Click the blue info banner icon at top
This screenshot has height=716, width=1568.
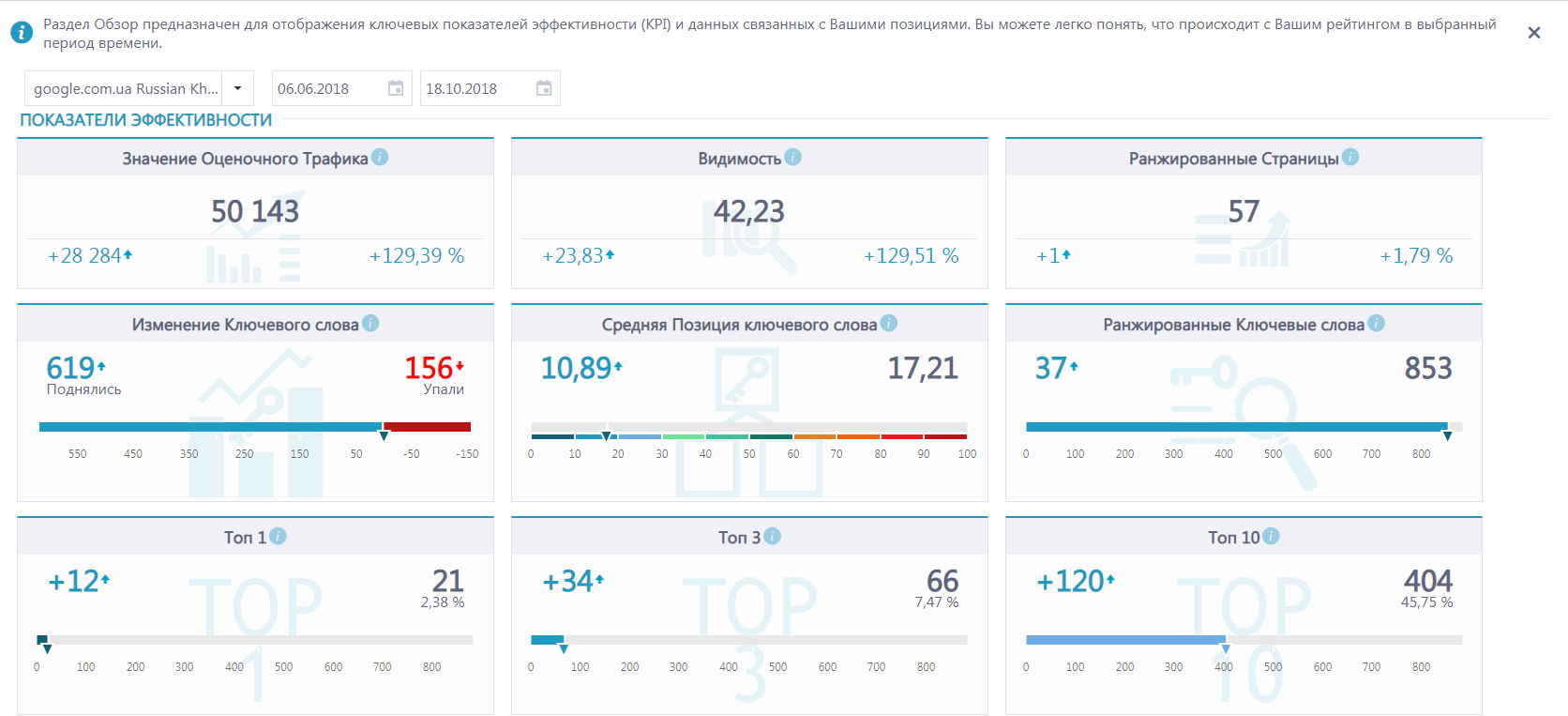22,33
